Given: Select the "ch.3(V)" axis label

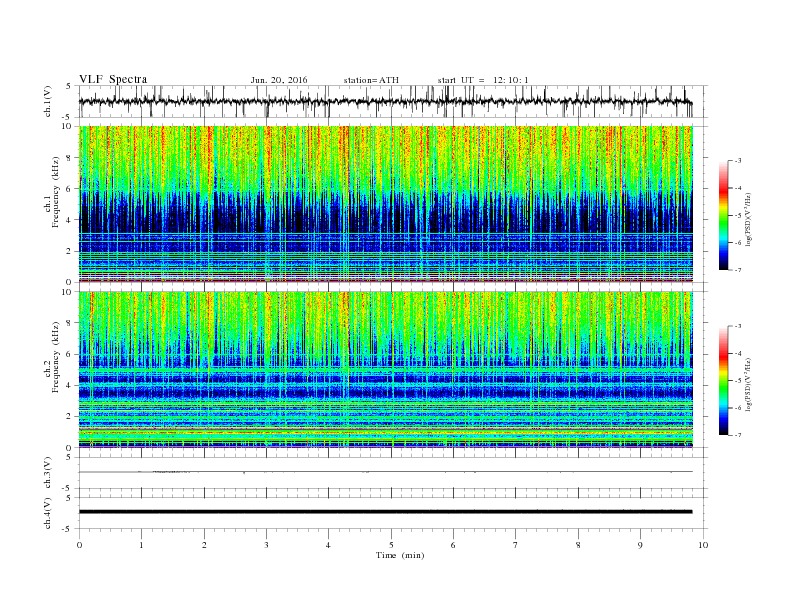Looking at the screenshot, I should (x=48, y=473).
